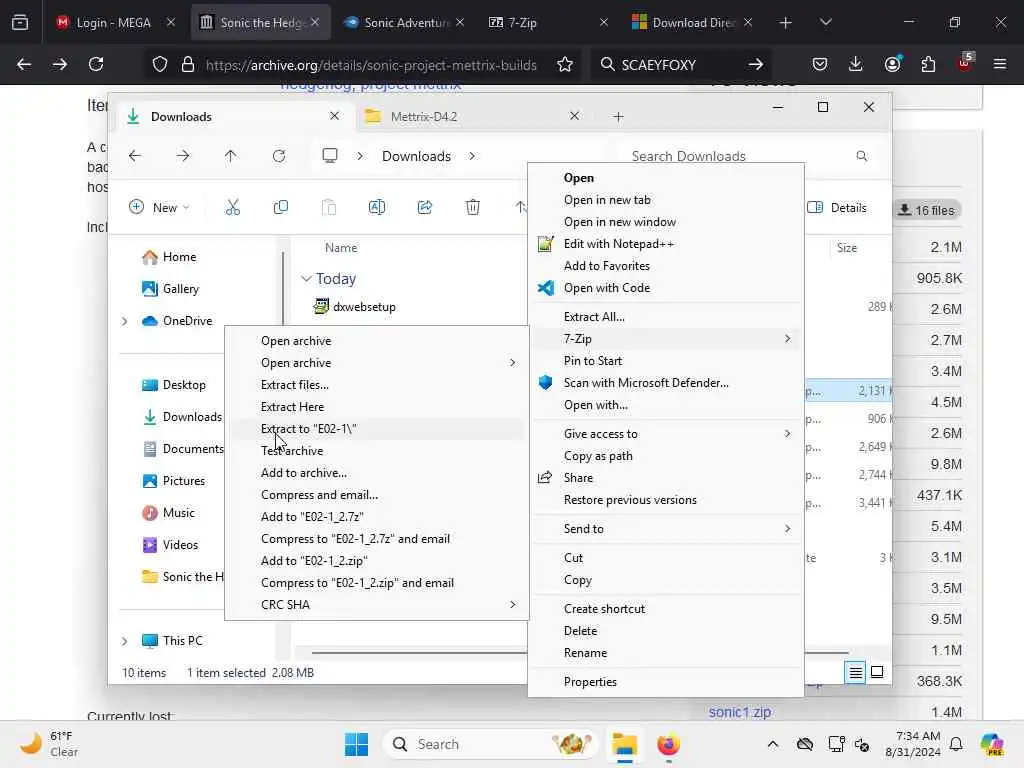Screen dimensions: 1024x768
Task: Click Explorer's Forward arrow
Action: [x=183, y=156]
